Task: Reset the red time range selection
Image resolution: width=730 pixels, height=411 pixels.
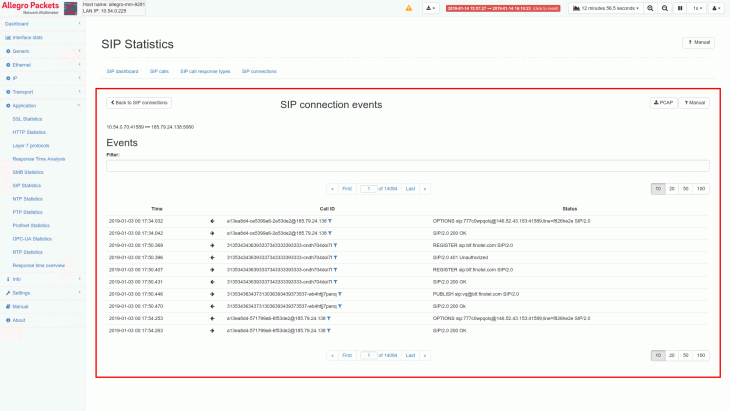Action: 503,8
